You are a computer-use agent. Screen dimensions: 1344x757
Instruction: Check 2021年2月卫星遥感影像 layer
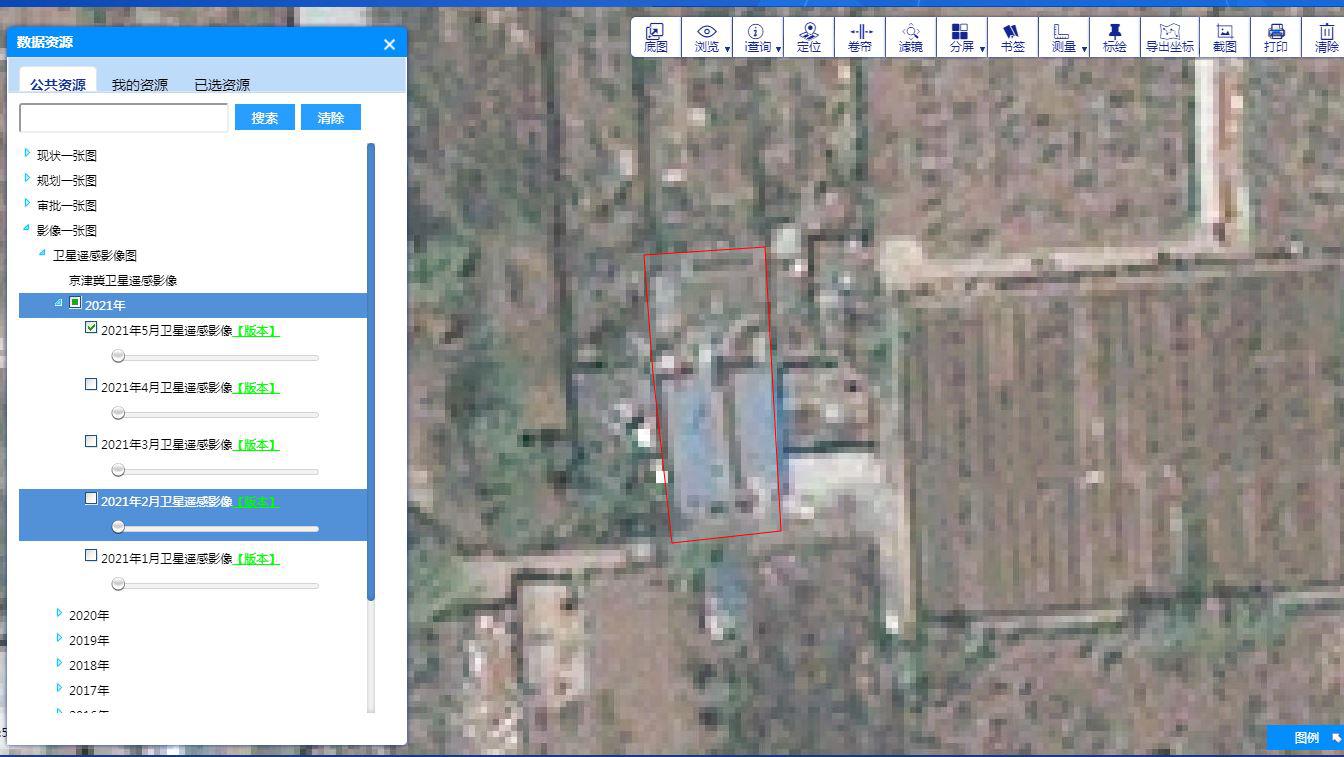click(x=92, y=498)
